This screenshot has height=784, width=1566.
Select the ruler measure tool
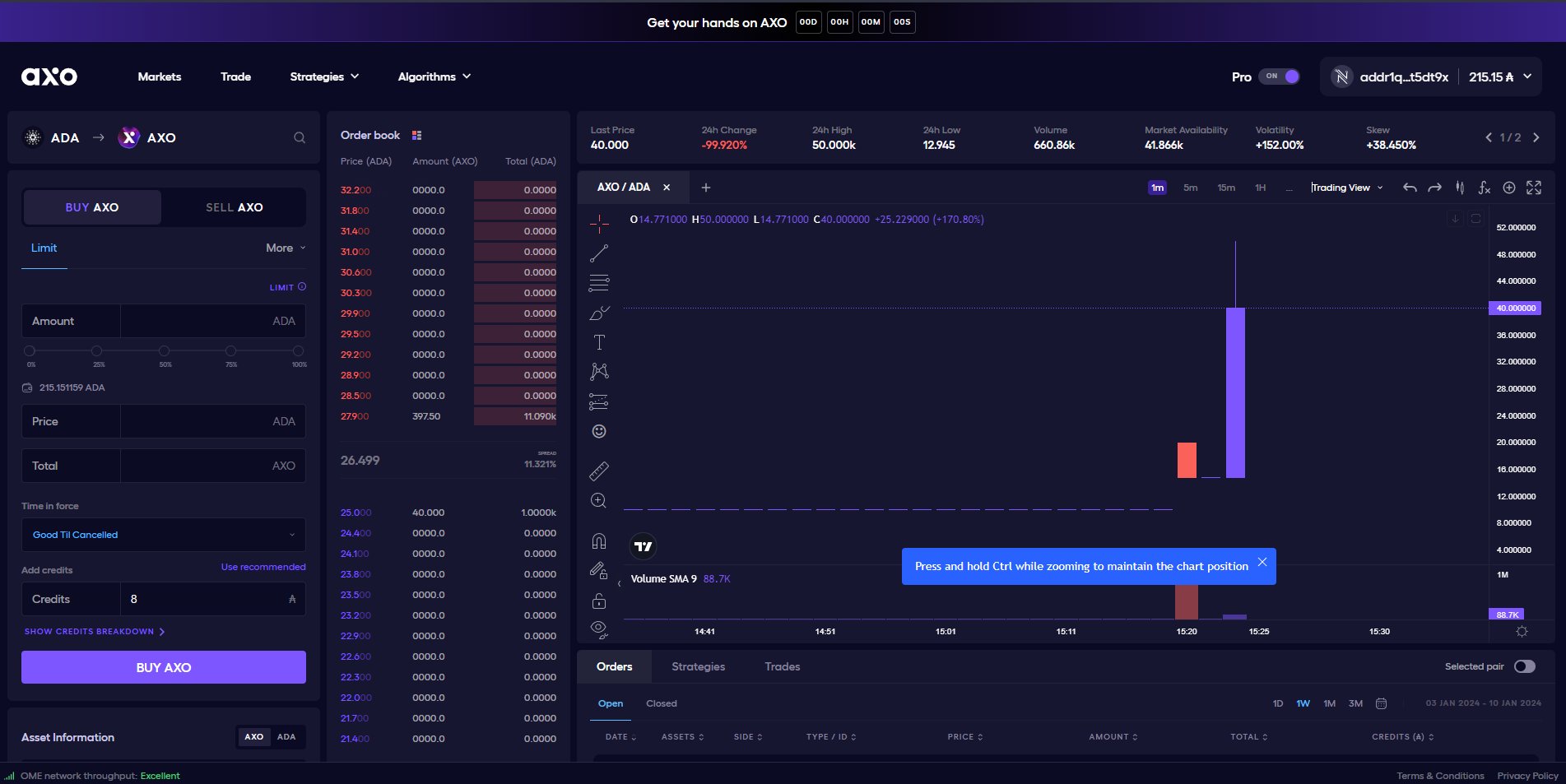599,471
